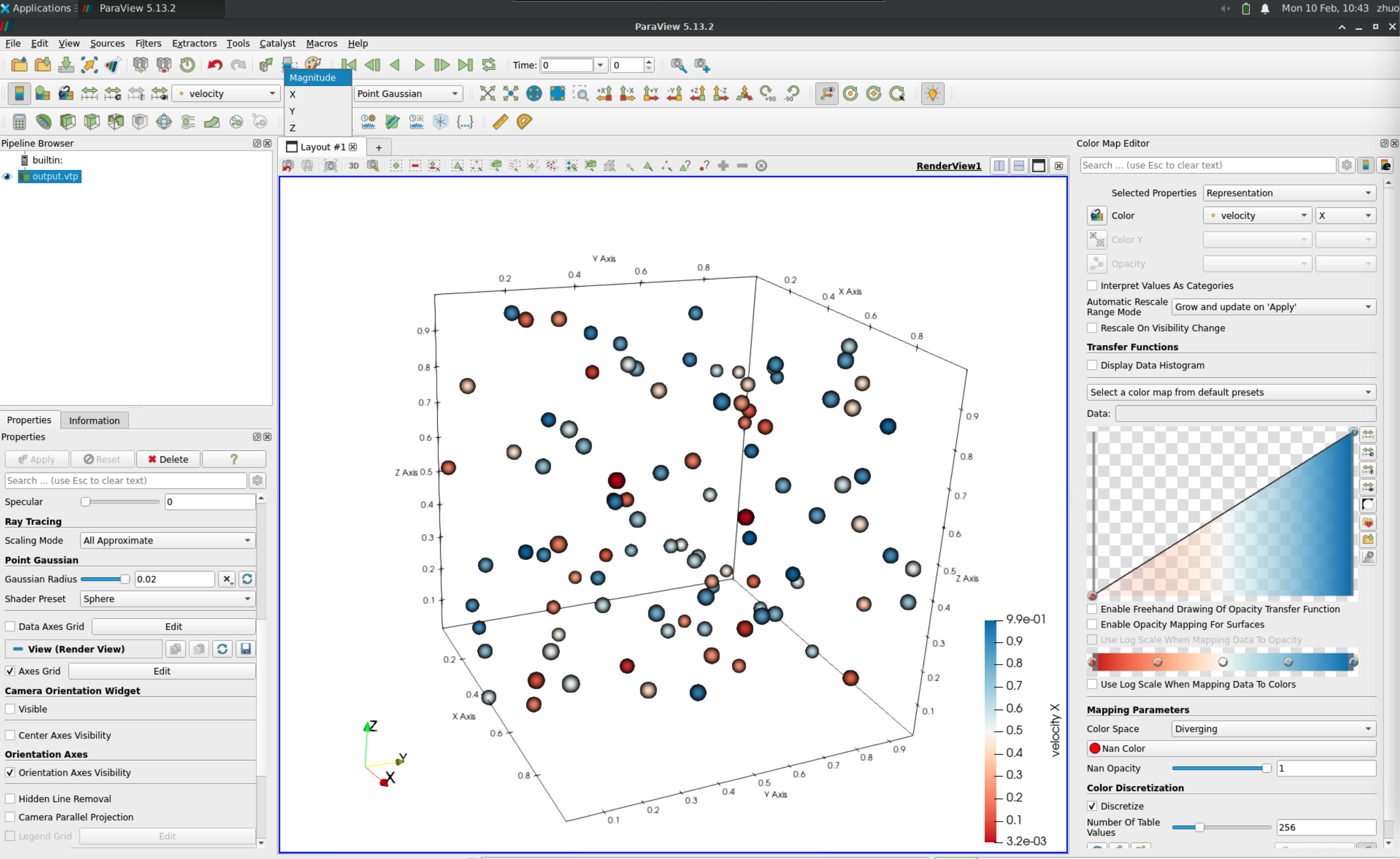Add a new layout tab

[x=378, y=147]
